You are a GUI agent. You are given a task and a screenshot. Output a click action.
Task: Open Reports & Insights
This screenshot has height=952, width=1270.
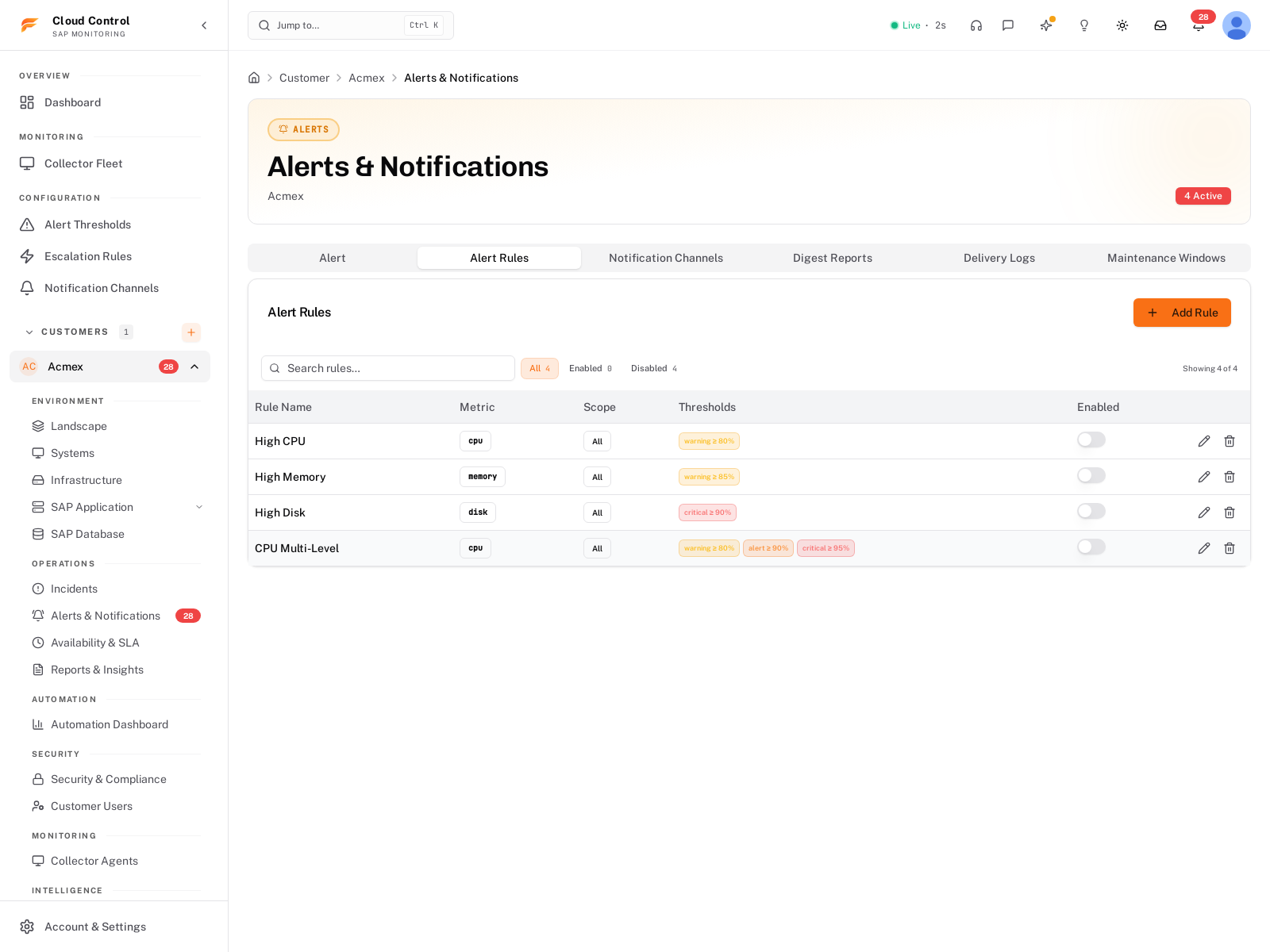(116, 670)
